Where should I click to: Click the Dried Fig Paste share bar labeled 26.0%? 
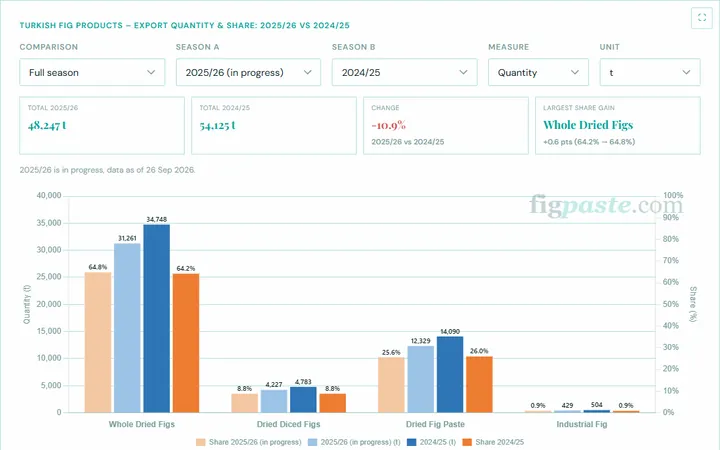point(479,384)
